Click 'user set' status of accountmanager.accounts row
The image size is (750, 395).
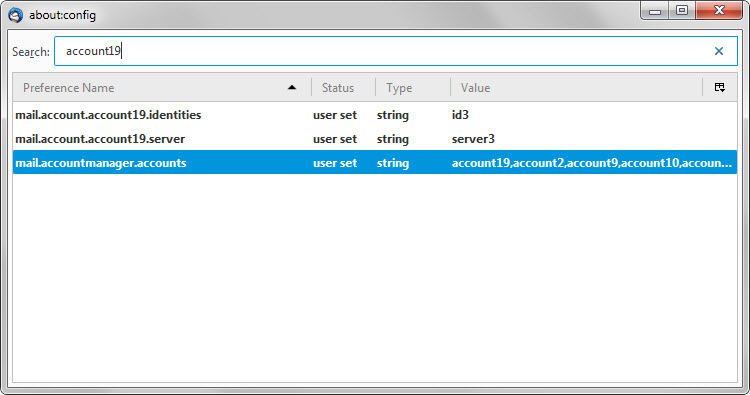[335, 163]
